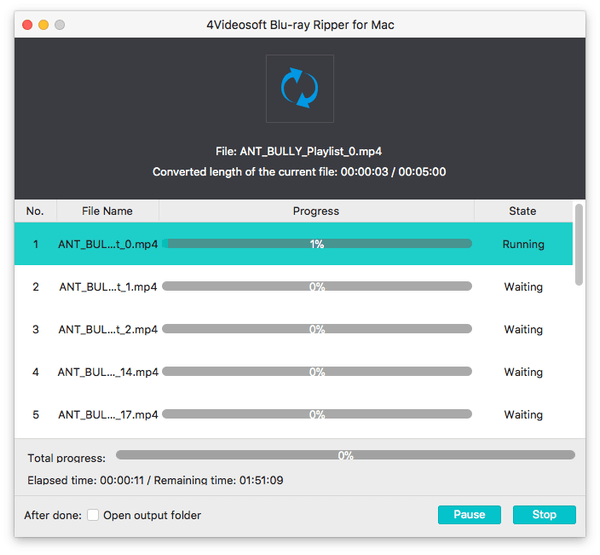Click the File Name column header
Image resolution: width=600 pixels, height=555 pixels.
tap(107, 211)
